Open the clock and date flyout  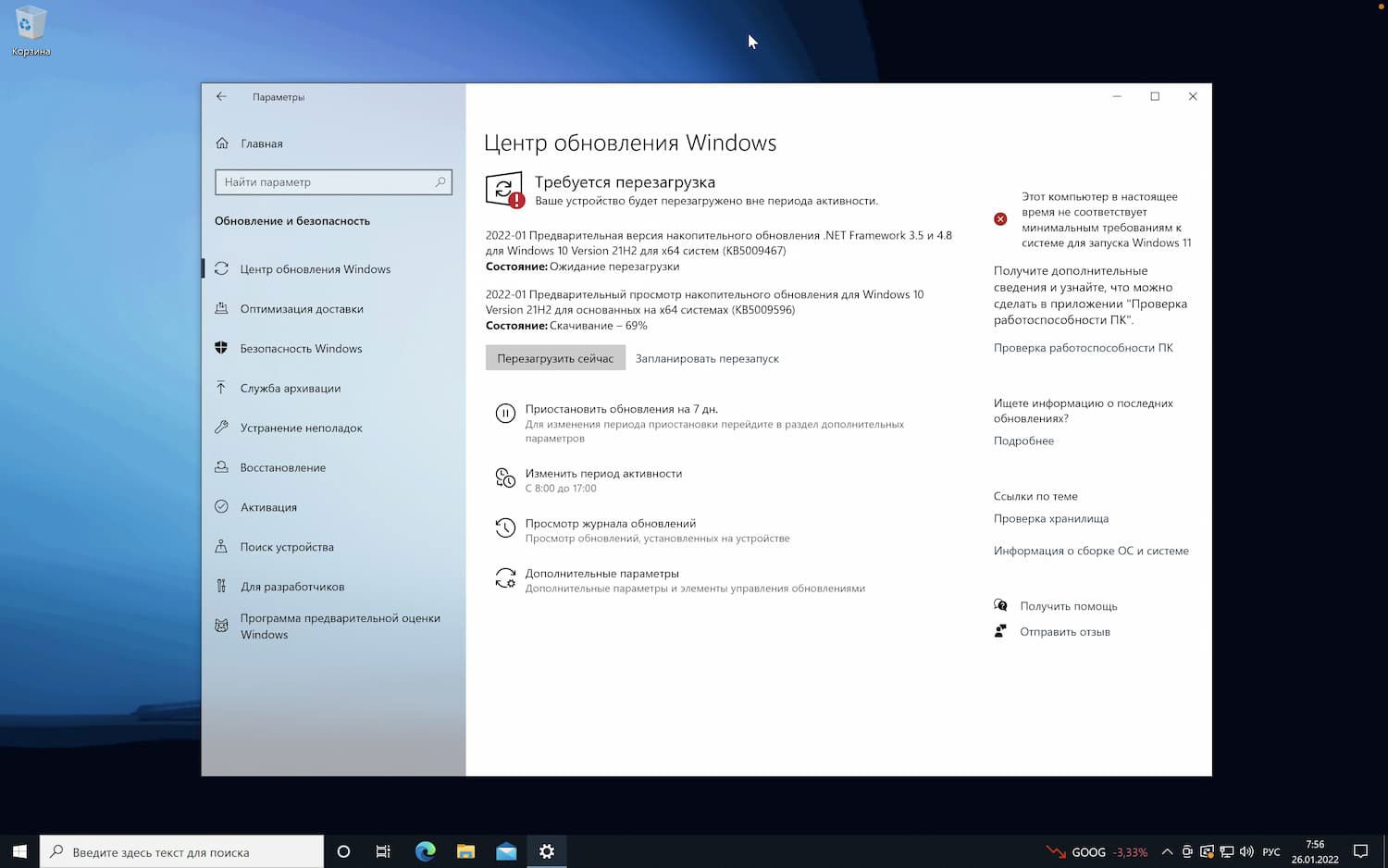coord(1315,851)
